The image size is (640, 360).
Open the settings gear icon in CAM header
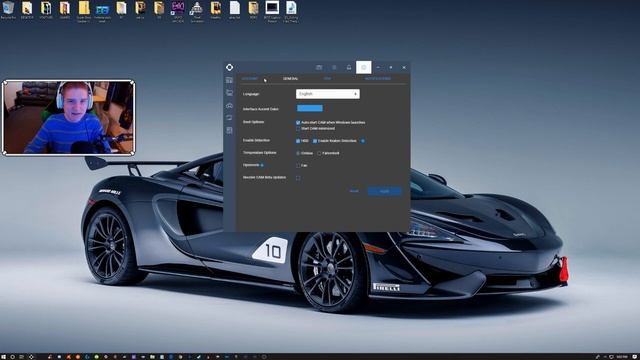[x=363, y=67]
